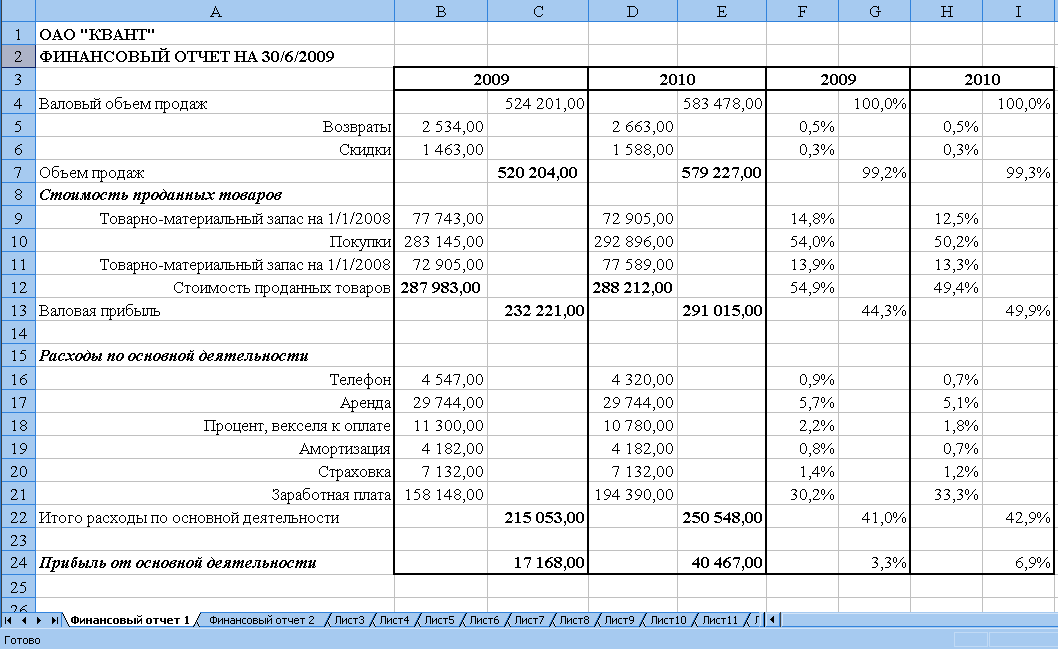Select the Амортизация label cell
This screenshot has width=1058, height=649.
click(x=215, y=448)
